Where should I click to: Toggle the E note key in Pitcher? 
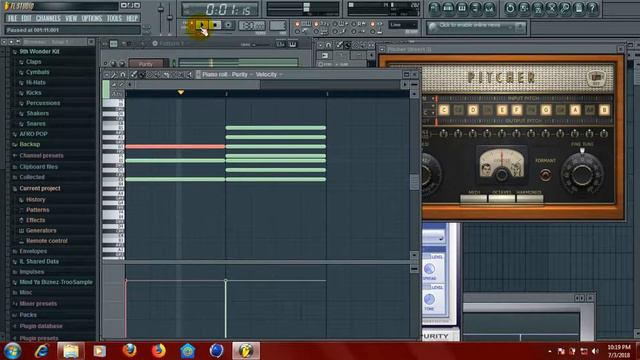pos(502,110)
